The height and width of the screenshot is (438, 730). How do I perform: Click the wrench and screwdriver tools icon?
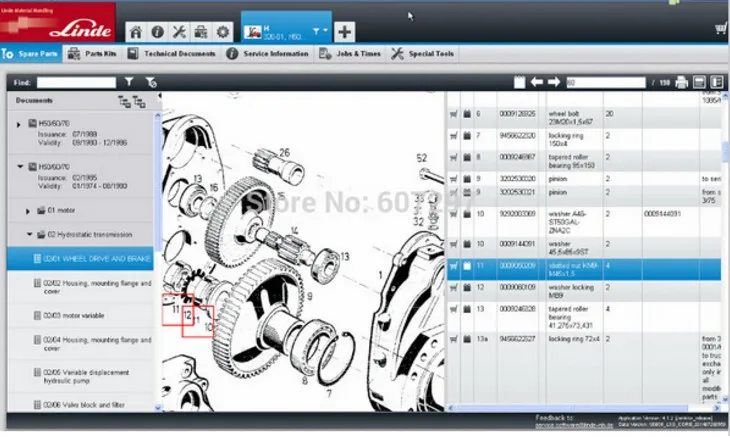(x=179, y=32)
